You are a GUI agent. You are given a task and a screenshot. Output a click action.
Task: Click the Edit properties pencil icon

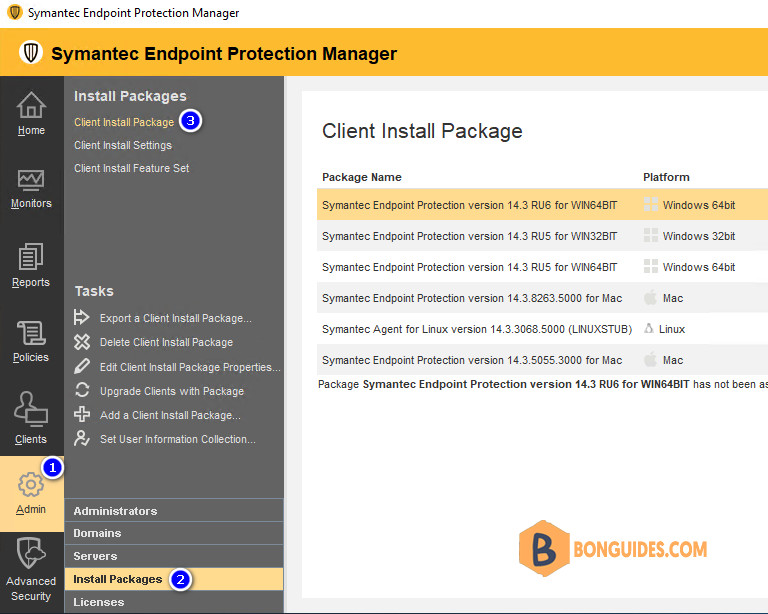(82, 366)
